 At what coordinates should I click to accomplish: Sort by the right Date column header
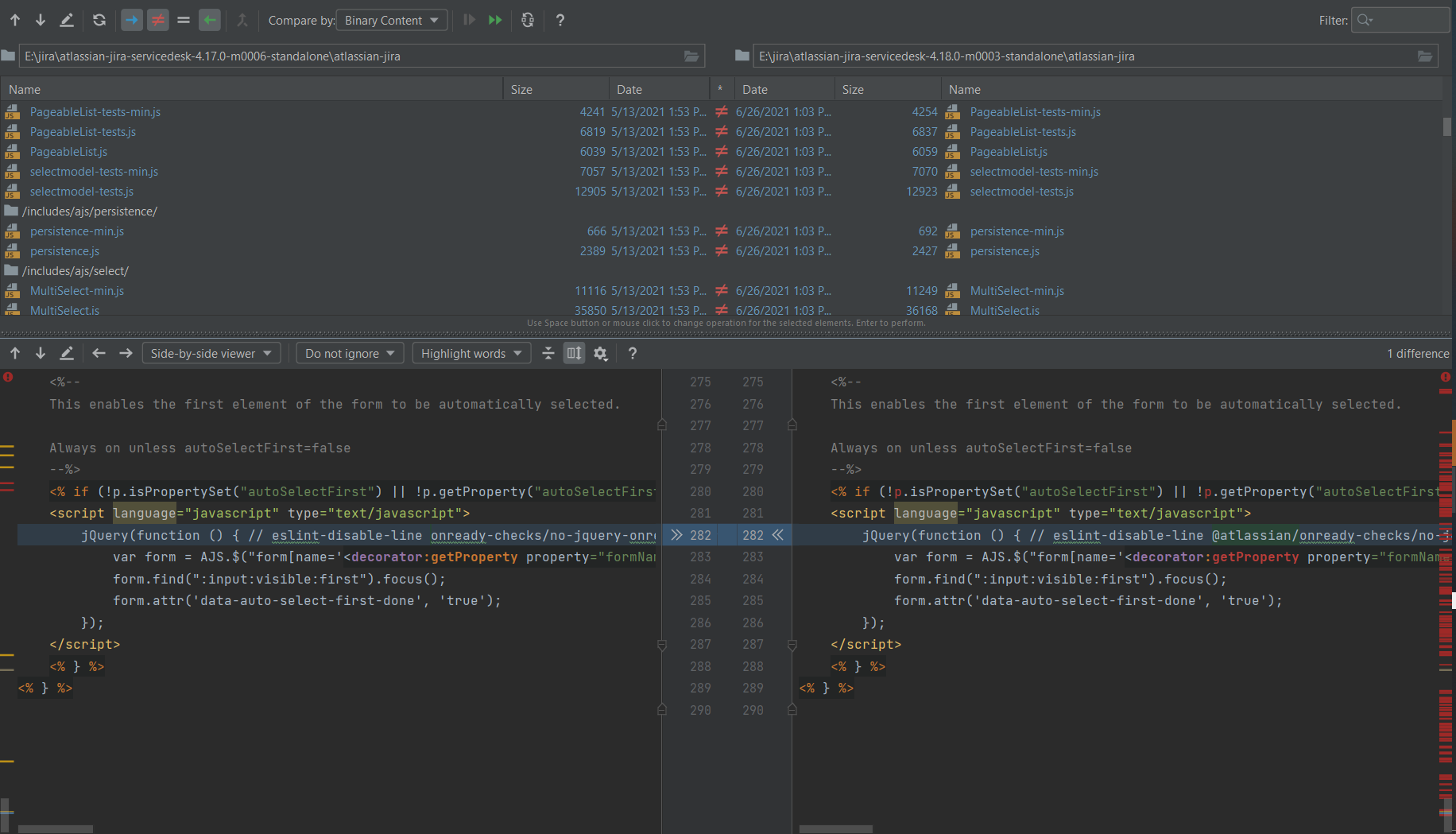(784, 89)
